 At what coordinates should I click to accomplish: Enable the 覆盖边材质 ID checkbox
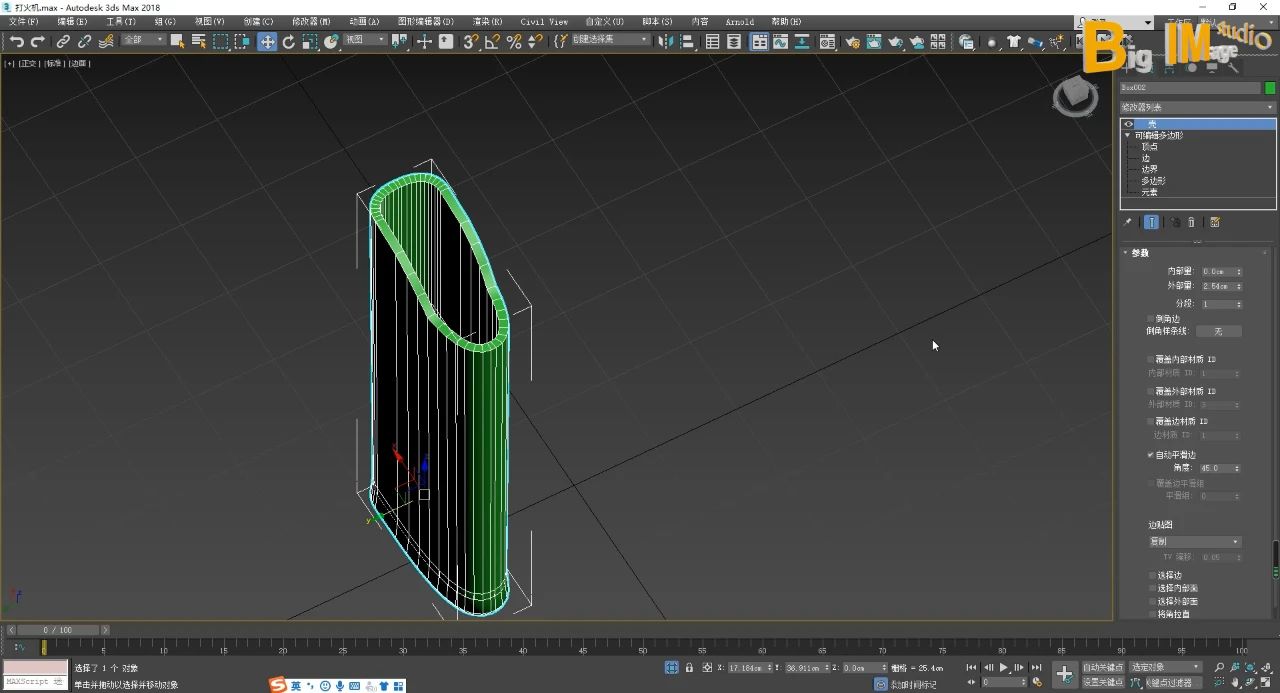(x=1151, y=421)
